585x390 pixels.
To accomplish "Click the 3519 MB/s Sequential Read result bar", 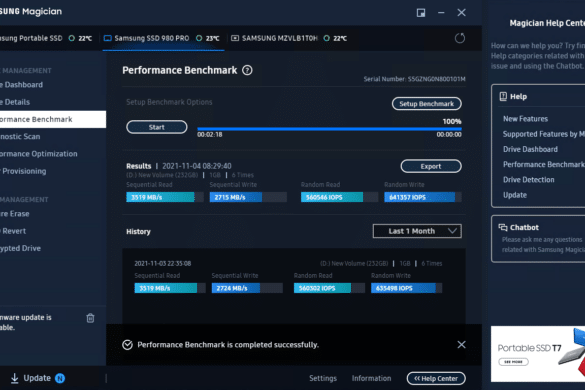I will click(165, 197).
